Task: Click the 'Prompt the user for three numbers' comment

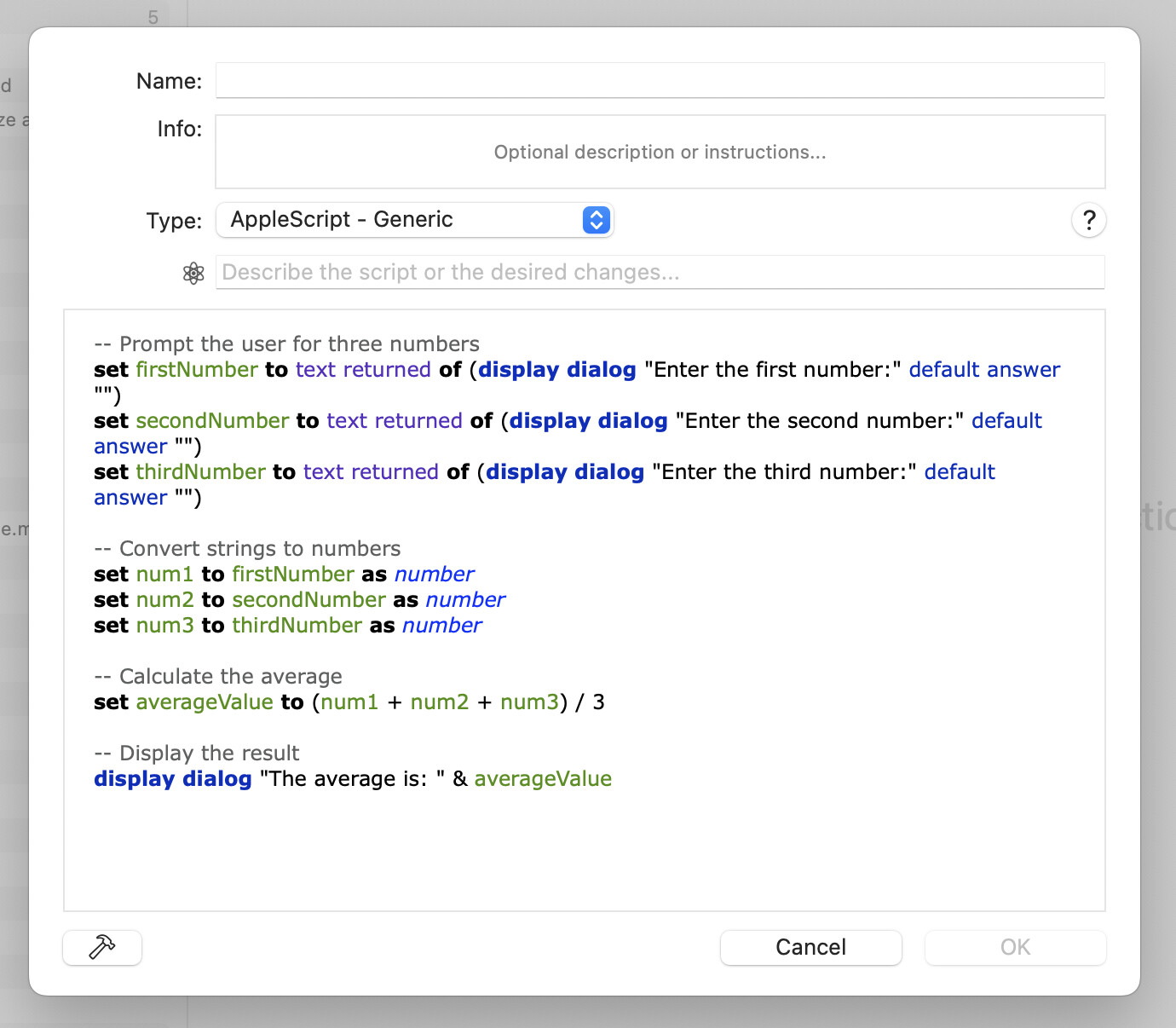Action: tap(286, 344)
